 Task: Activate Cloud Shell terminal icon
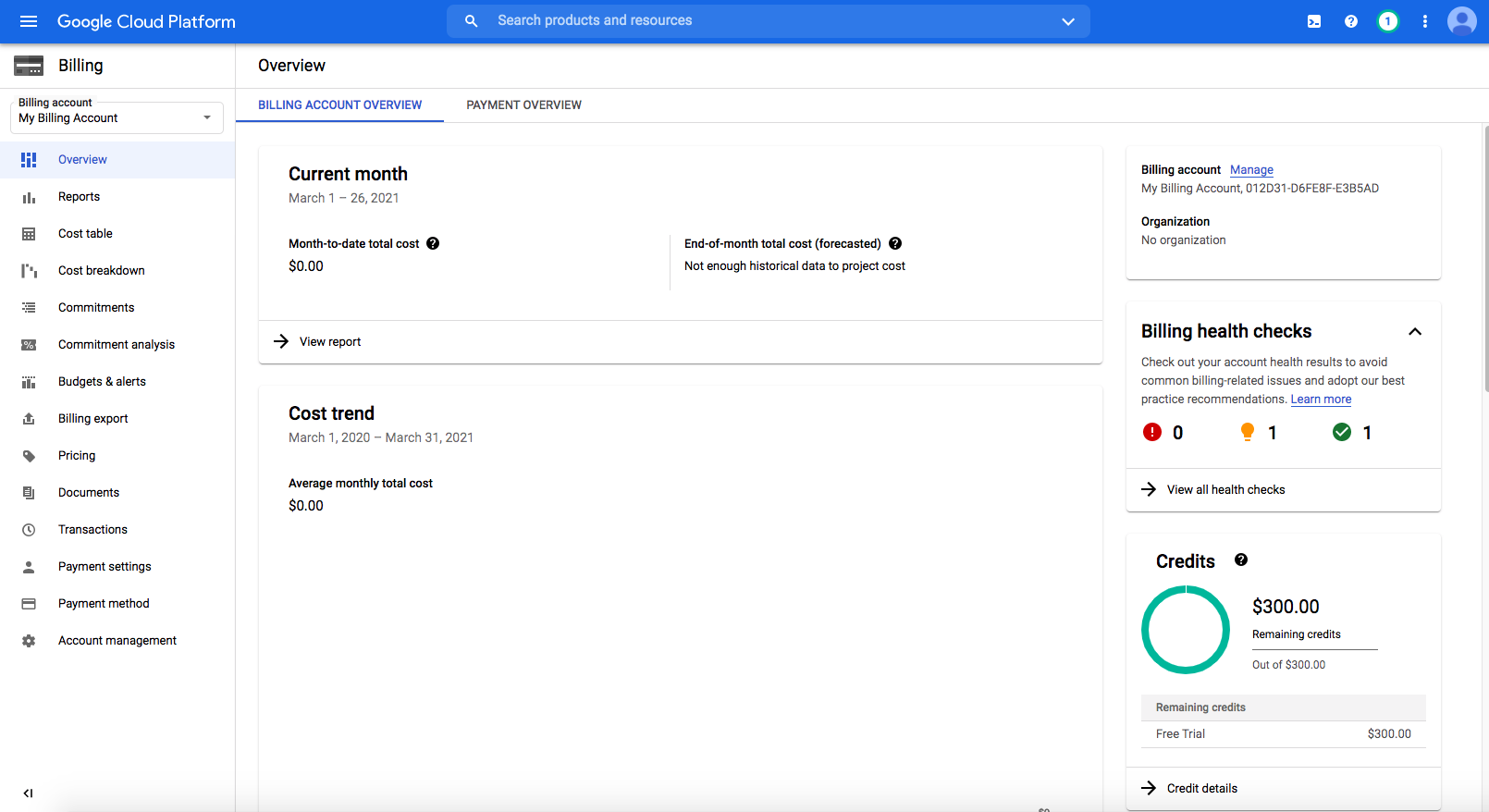click(x=1313, y=21)
